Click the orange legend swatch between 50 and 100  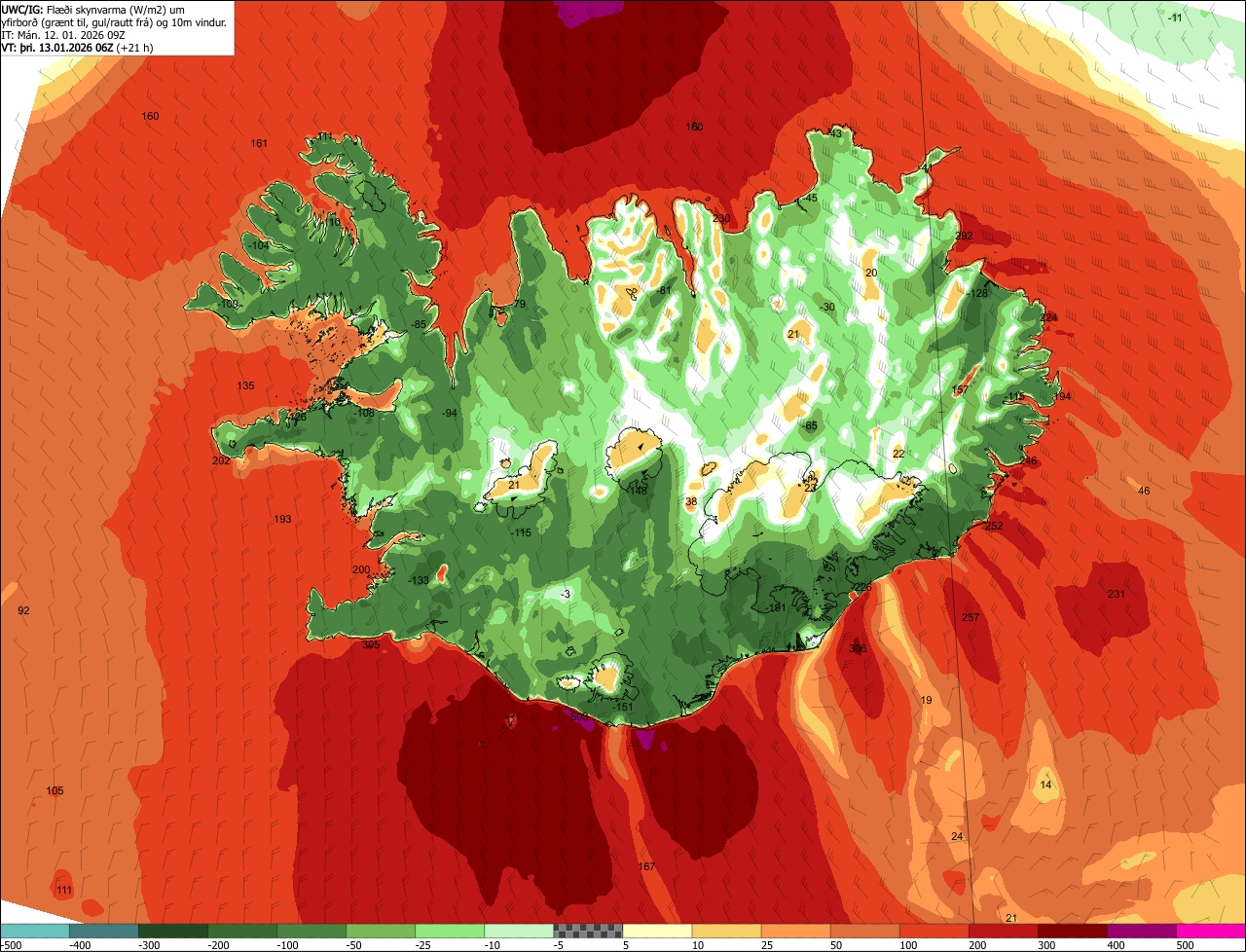pyautogui.click(x=864, y=931)
